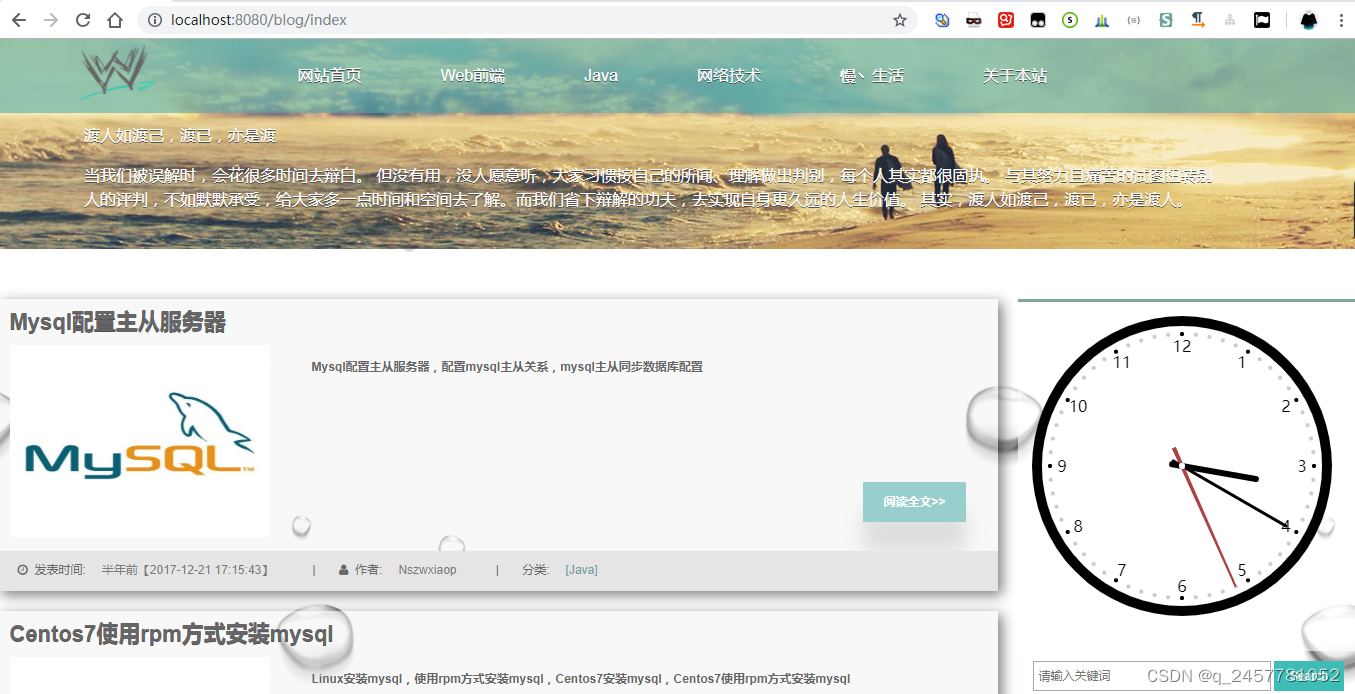The width and height of the screenshot is (1355, 694).
Task: Open the browser home button
Action: 115,20
